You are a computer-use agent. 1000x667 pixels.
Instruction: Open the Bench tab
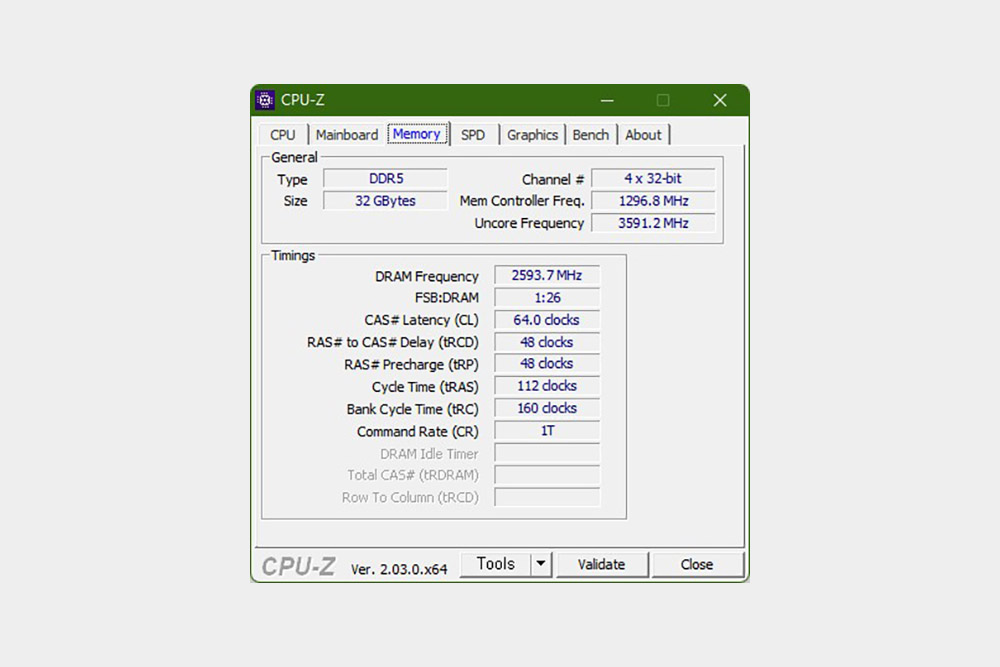(x=591, y=135)
